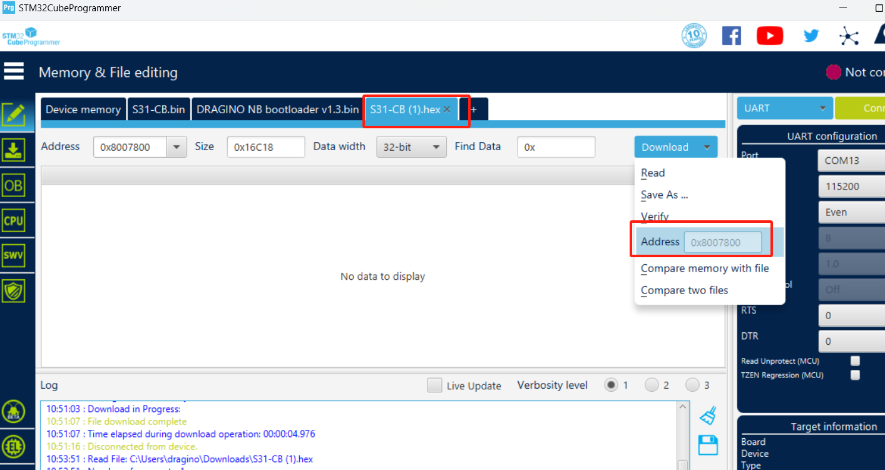Click the menu Address field 0x8007800

click(722, 243)
